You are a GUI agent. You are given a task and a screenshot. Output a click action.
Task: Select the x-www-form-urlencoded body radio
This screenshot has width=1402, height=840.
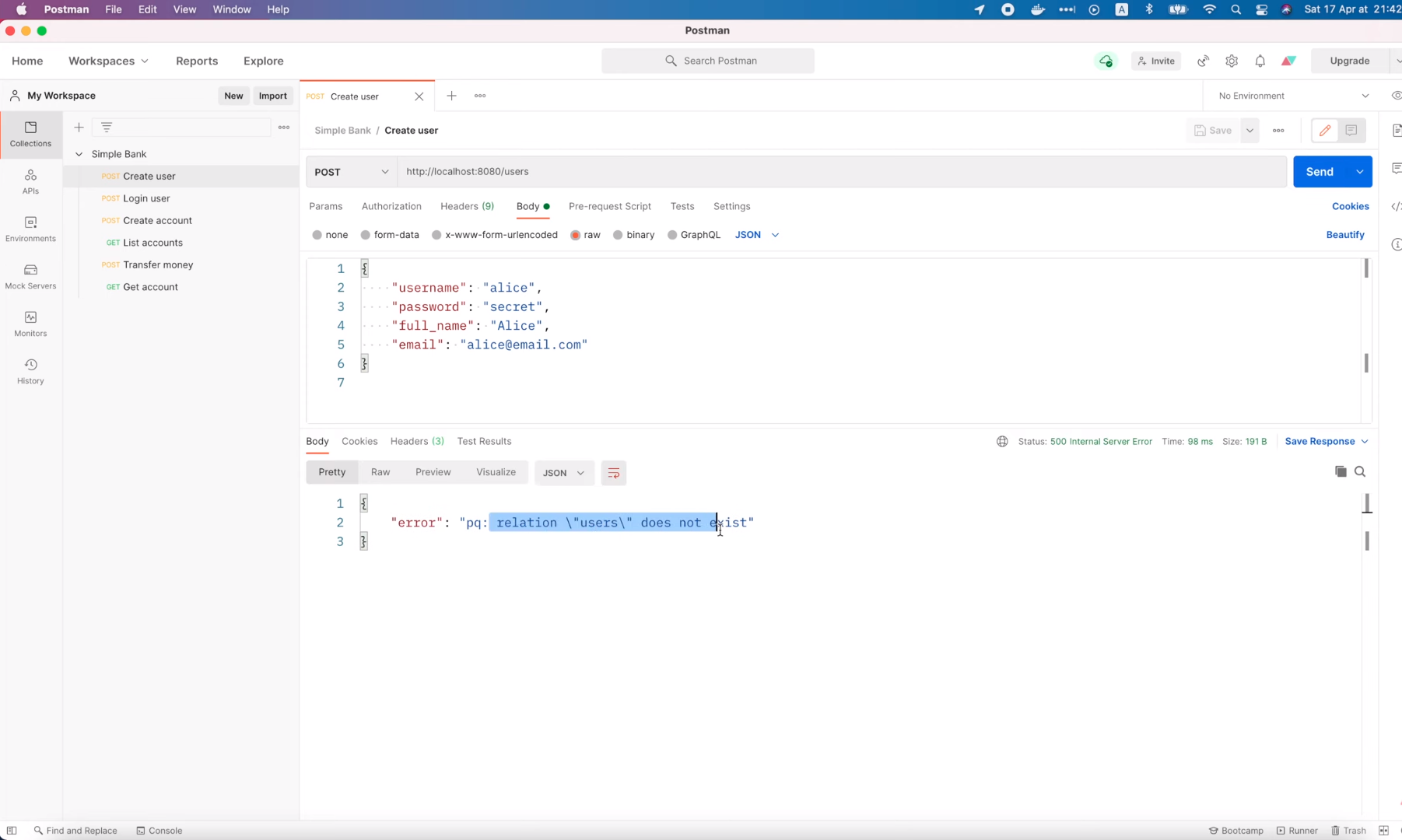pyautogui.click(x=436, y=235)
